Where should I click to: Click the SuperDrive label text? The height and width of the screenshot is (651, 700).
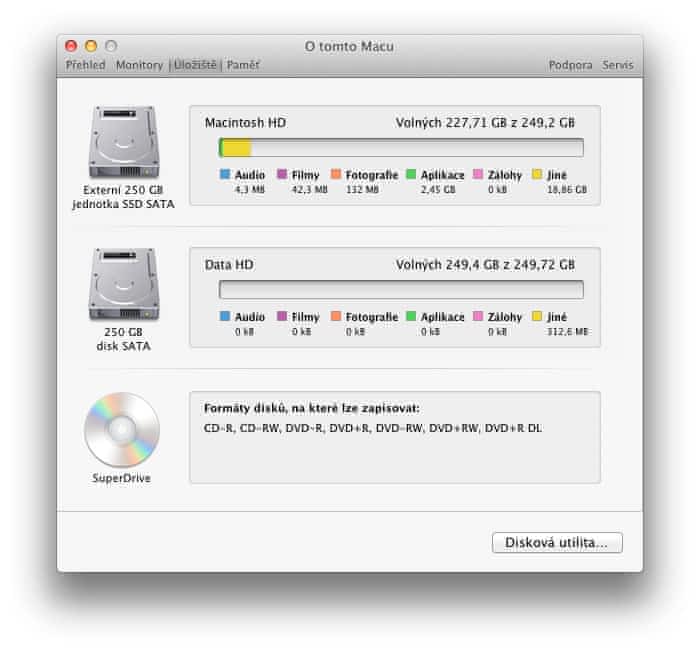[121, 478]
